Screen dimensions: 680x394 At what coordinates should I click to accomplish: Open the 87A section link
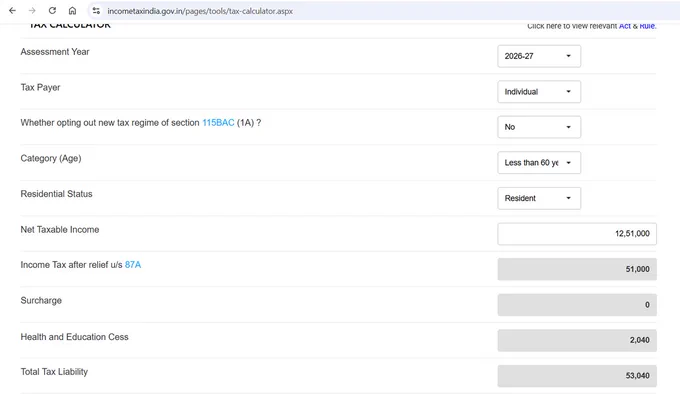coord(133,265)
